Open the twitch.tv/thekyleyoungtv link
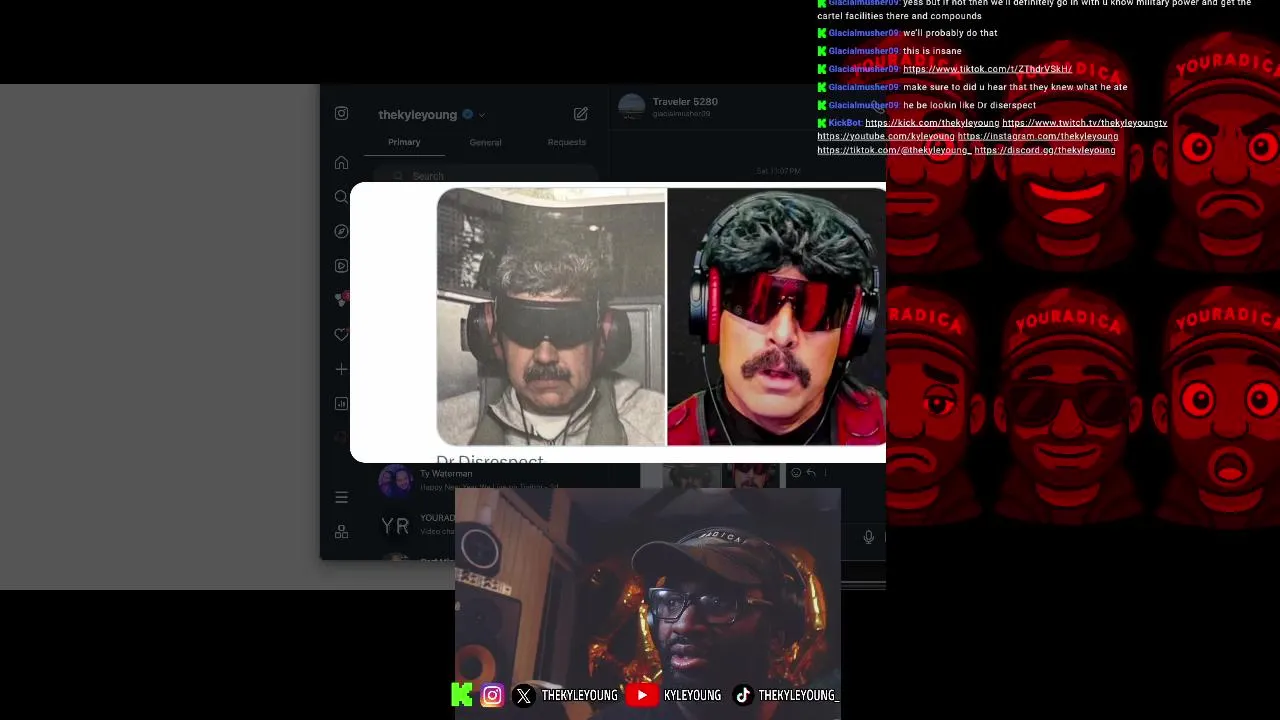The image size is (1280, 720). [1084, 123]
